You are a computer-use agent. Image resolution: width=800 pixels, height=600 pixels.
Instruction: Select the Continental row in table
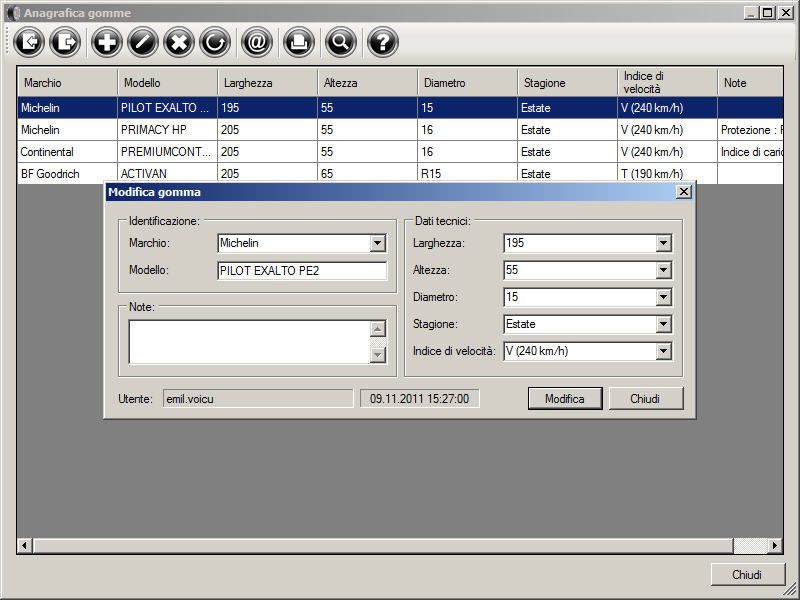(x=401, y=152)
